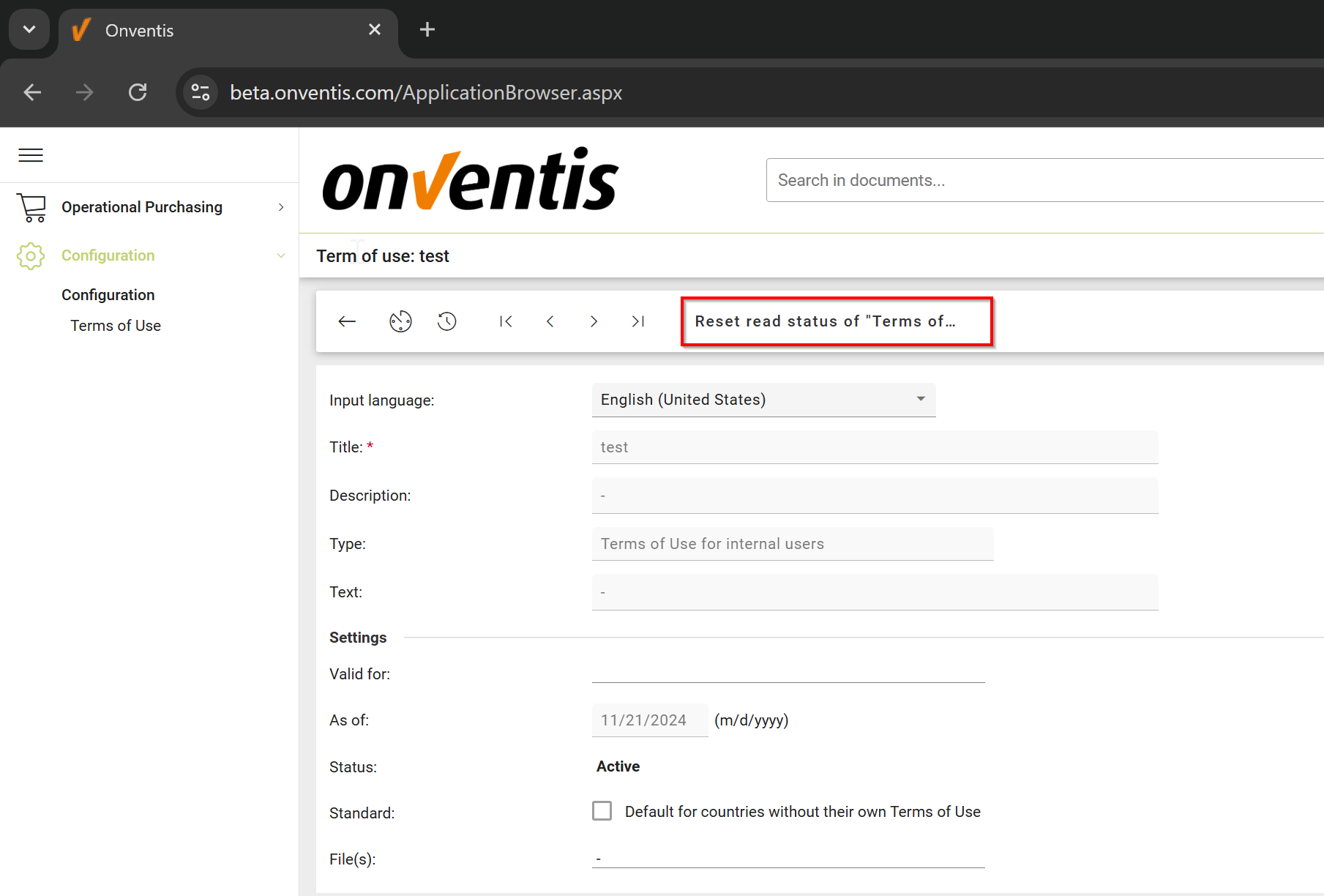
Task: Go to the previous record
Action: point(550,321)
